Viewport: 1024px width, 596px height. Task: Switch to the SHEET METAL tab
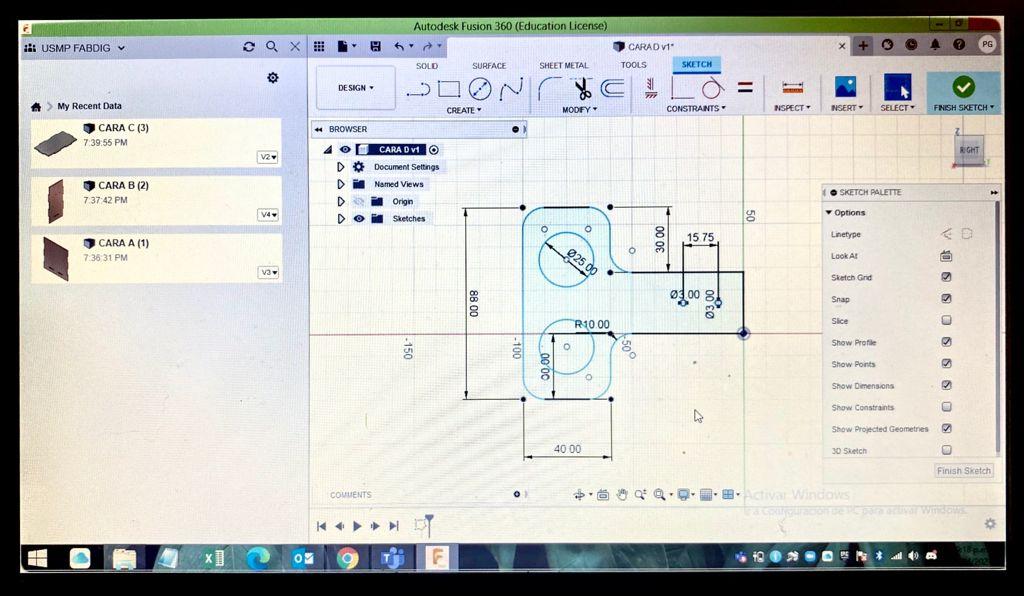[564, 65]
